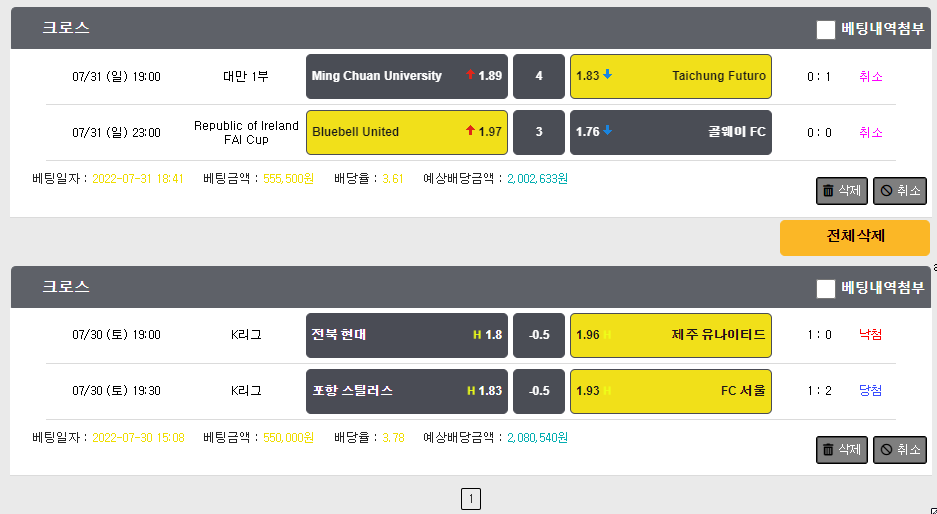Image resolution: width=937 pixels, height=514 pixels.
Task: Check 베팅내역첨부 box on first 크로스 panel
Action: 826,29
